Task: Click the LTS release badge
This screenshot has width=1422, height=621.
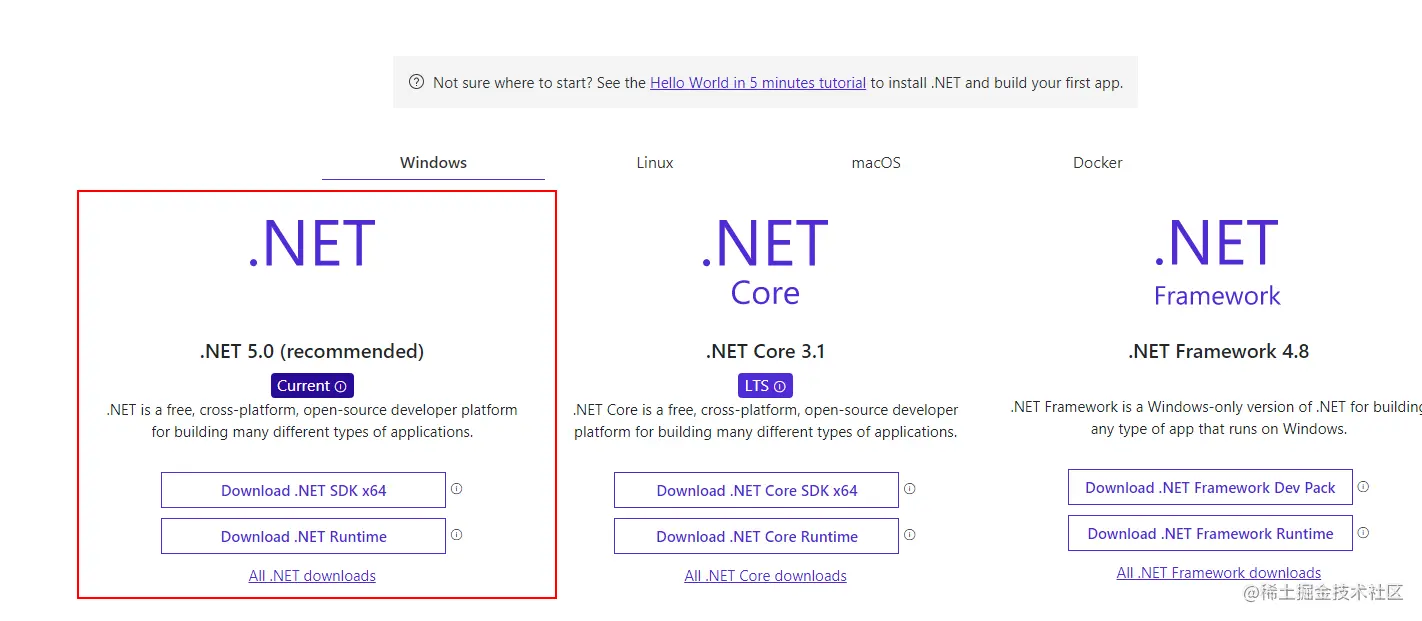Action: [x=765, y=386]
